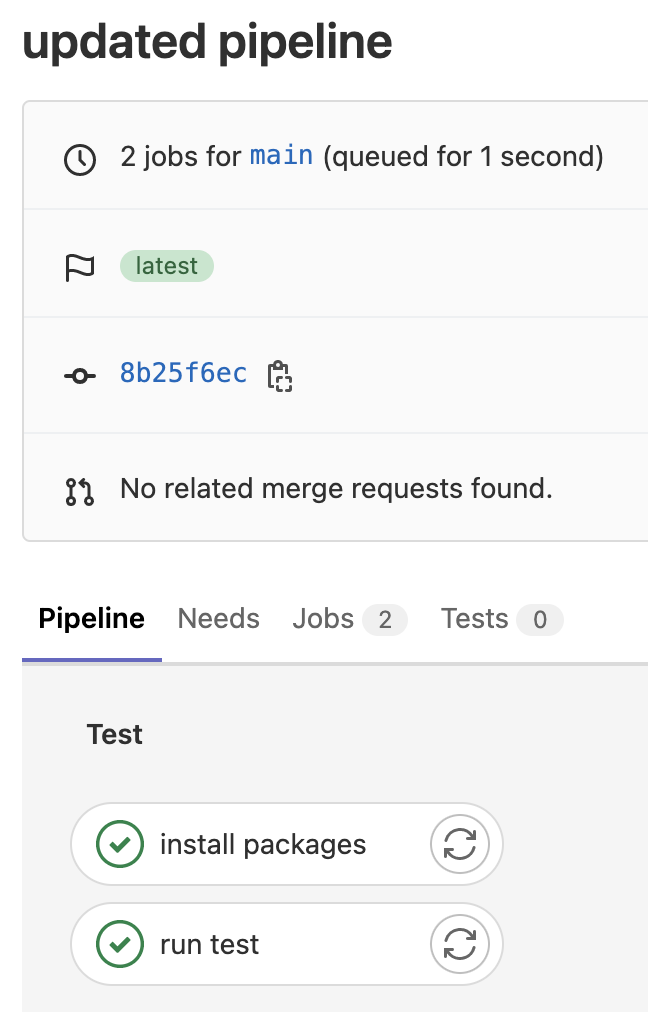The height and width of the screenshot is (1012, 648).
Task: Retry the install packages job
Action: tap(459, 843)
